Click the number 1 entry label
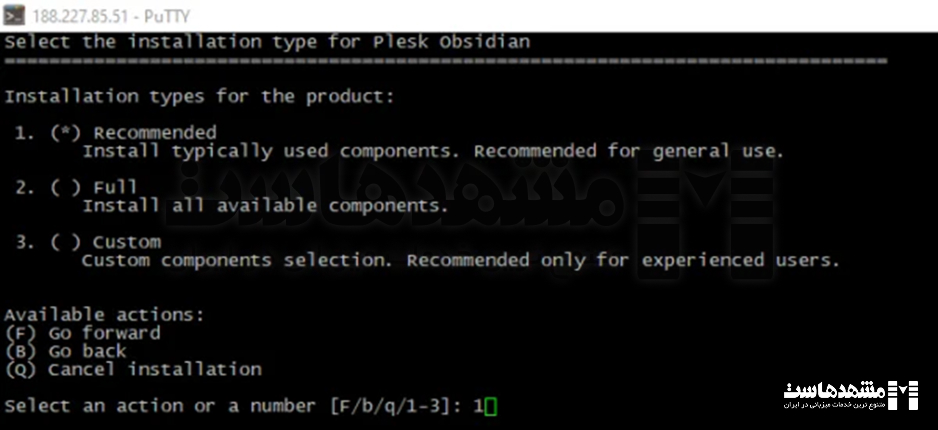Viewport: 938px width, 430px height. [x=25, y=133]
